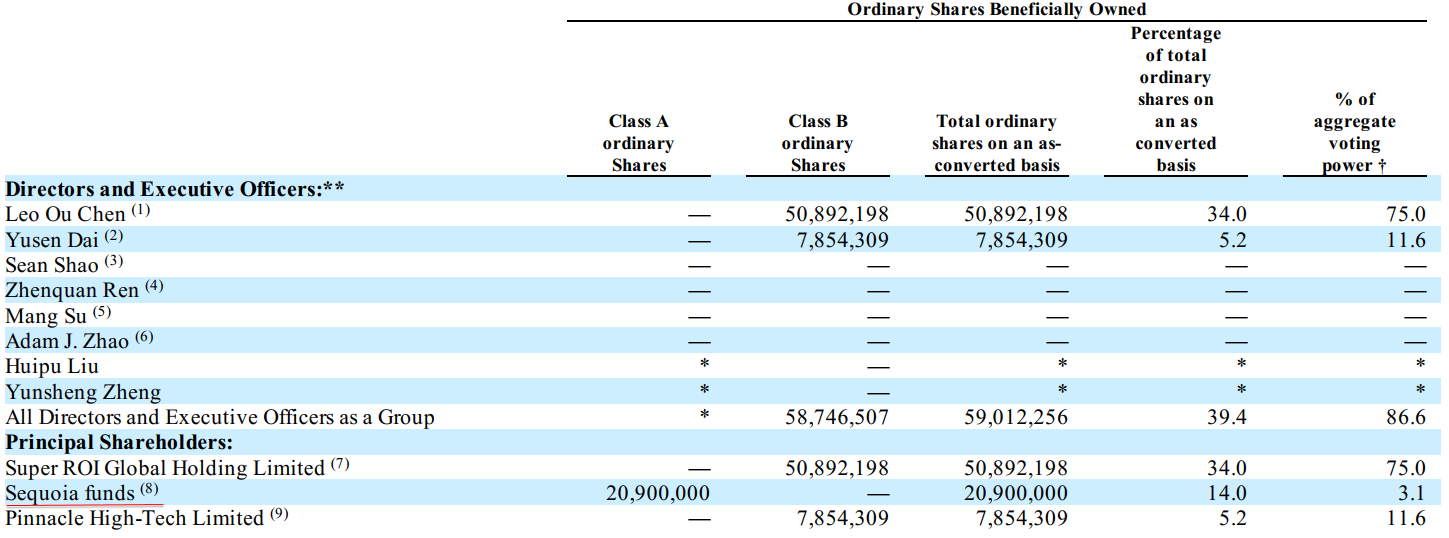Screen dimensions: 1449x538
Task: Select the All Directors and Executive Officers row label
Action: pos(220,417)
